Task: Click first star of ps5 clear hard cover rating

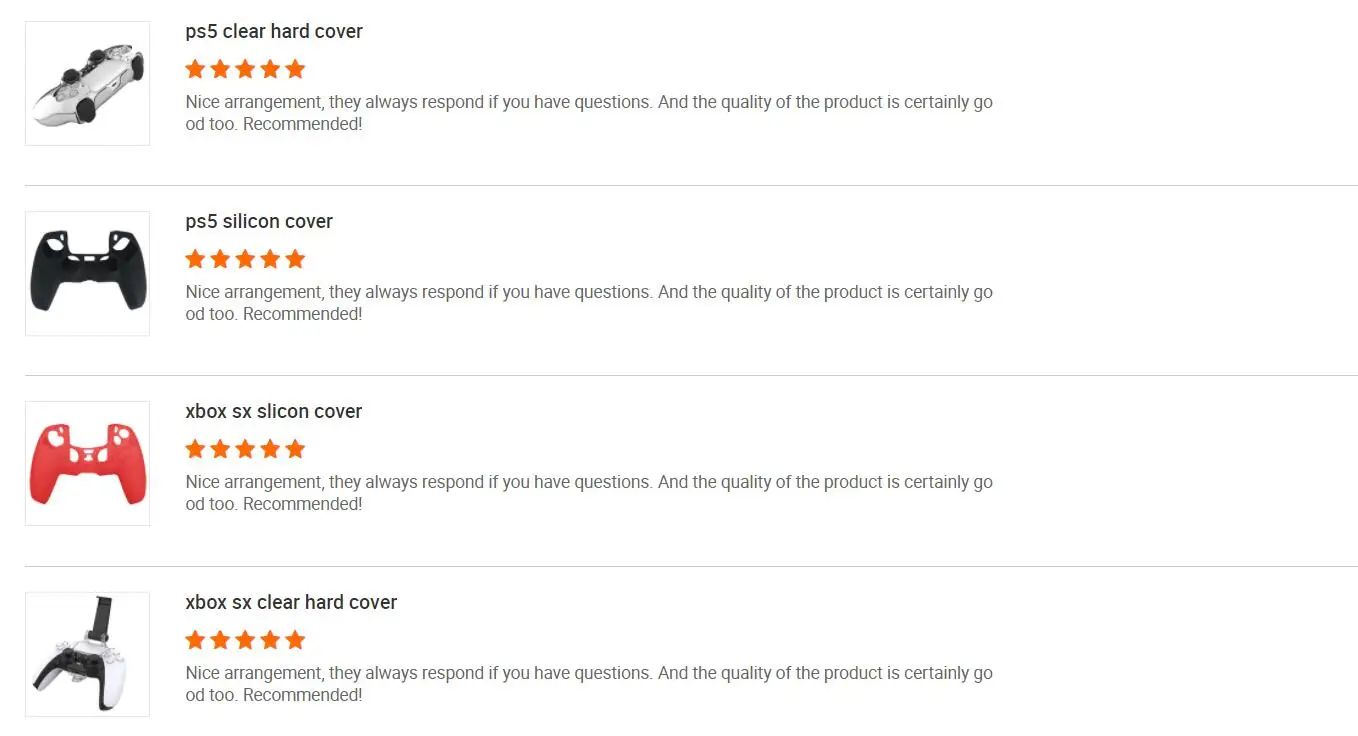Action: [195, 69]
